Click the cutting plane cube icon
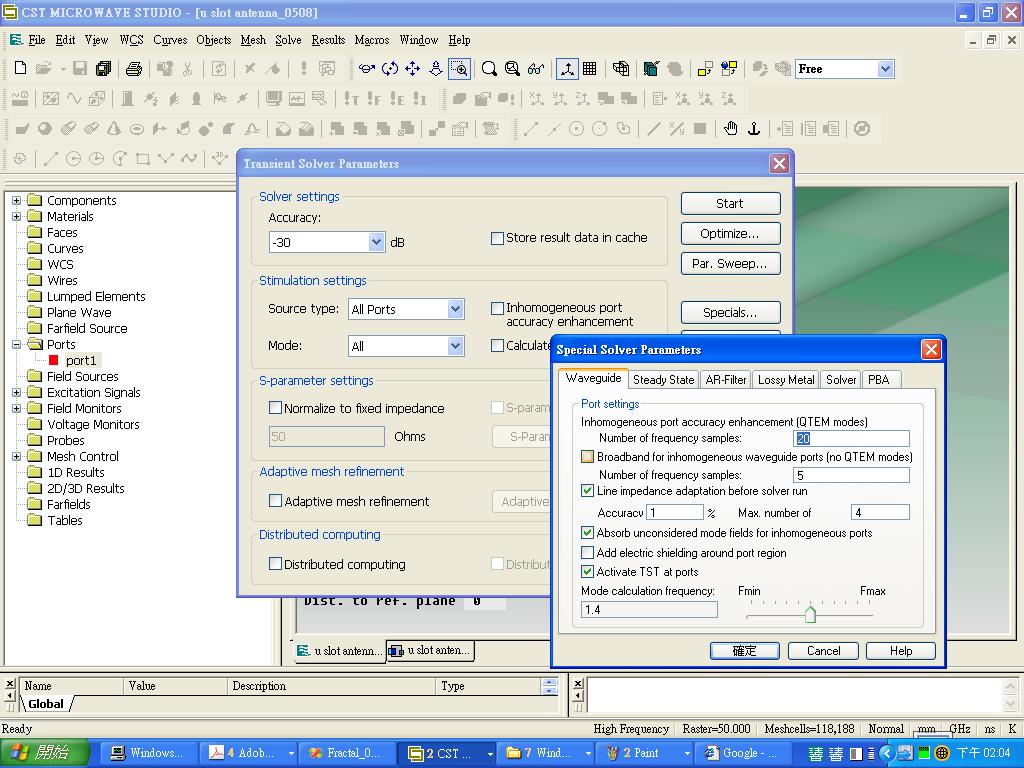The height and width of the screenshot is (768, 1024). [651, 69]
